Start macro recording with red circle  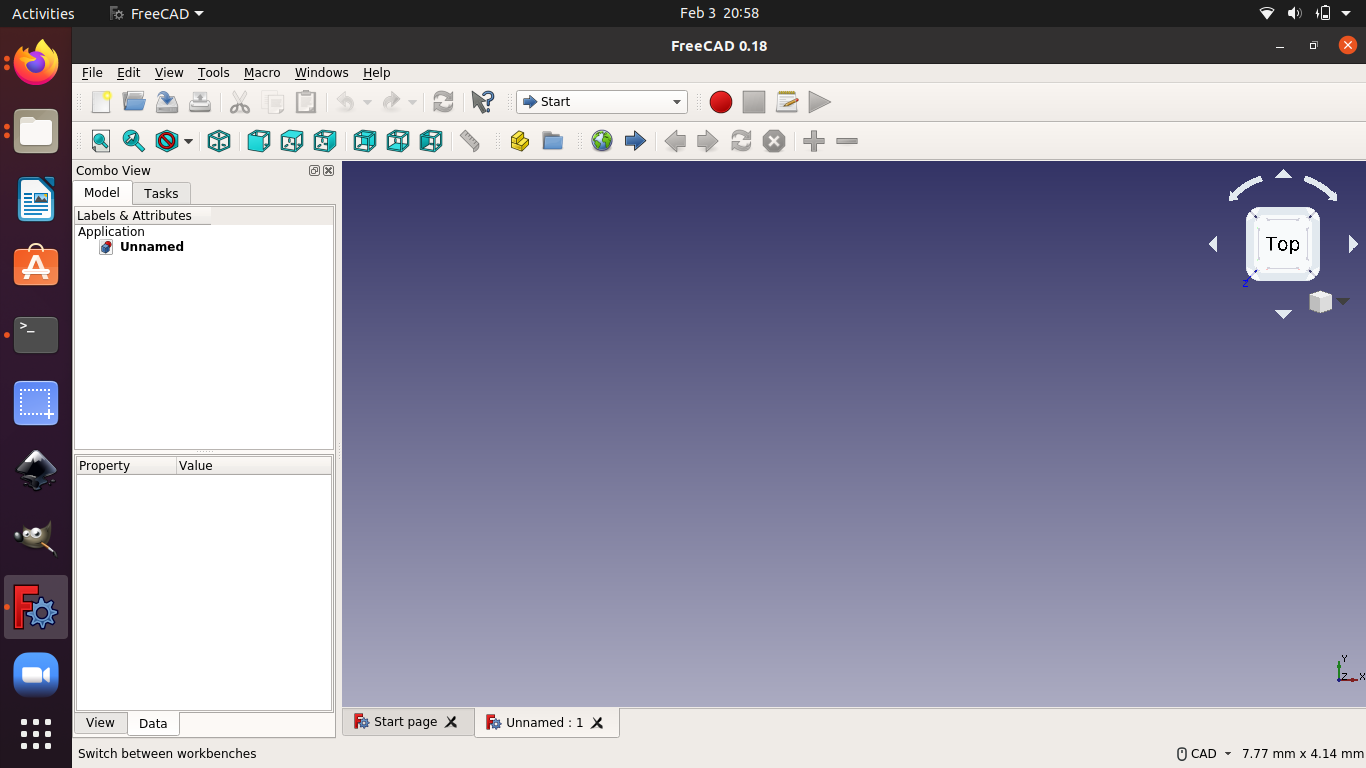(x=721, y=102)
